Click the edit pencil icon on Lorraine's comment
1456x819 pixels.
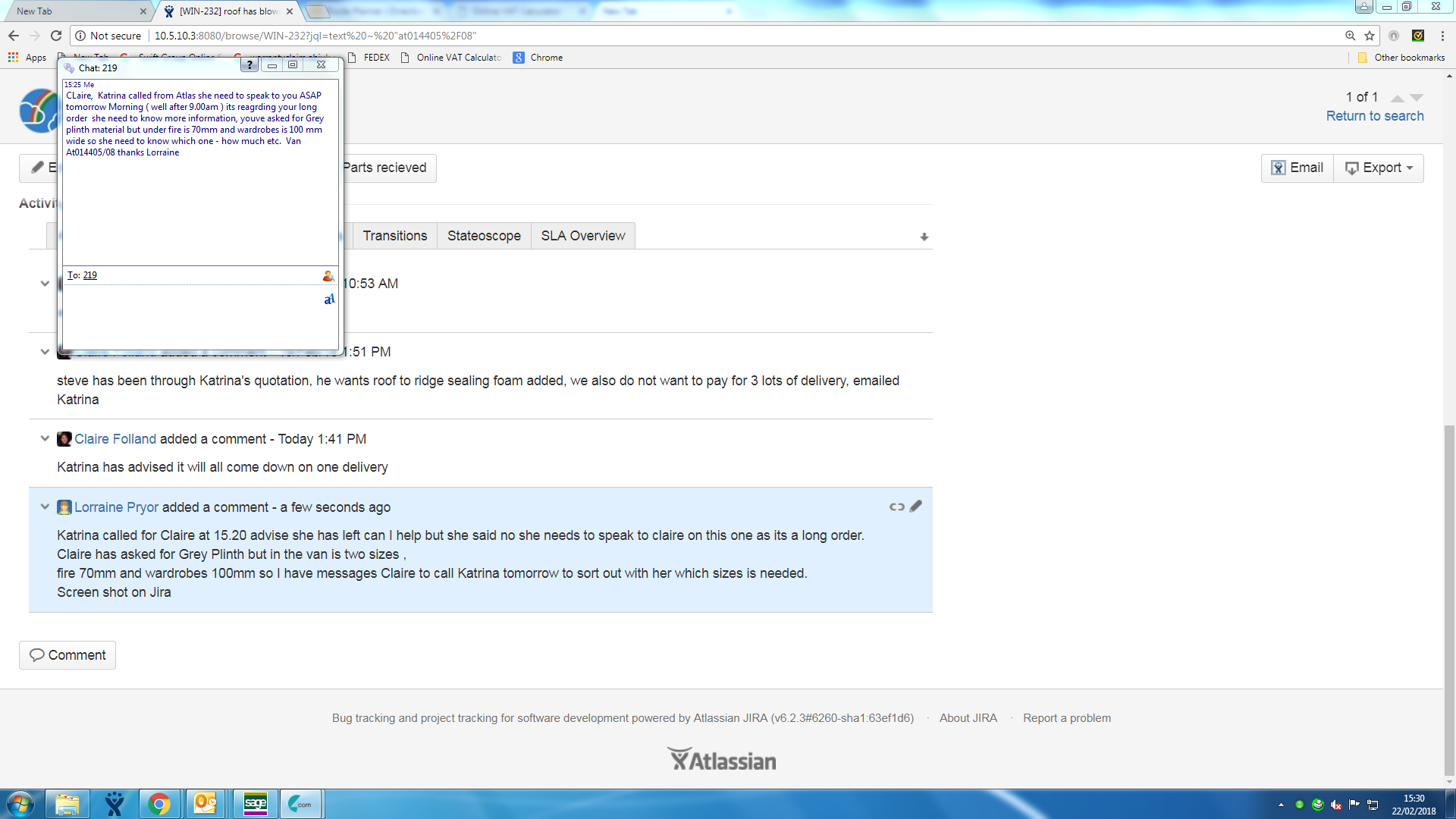point(916,506)
